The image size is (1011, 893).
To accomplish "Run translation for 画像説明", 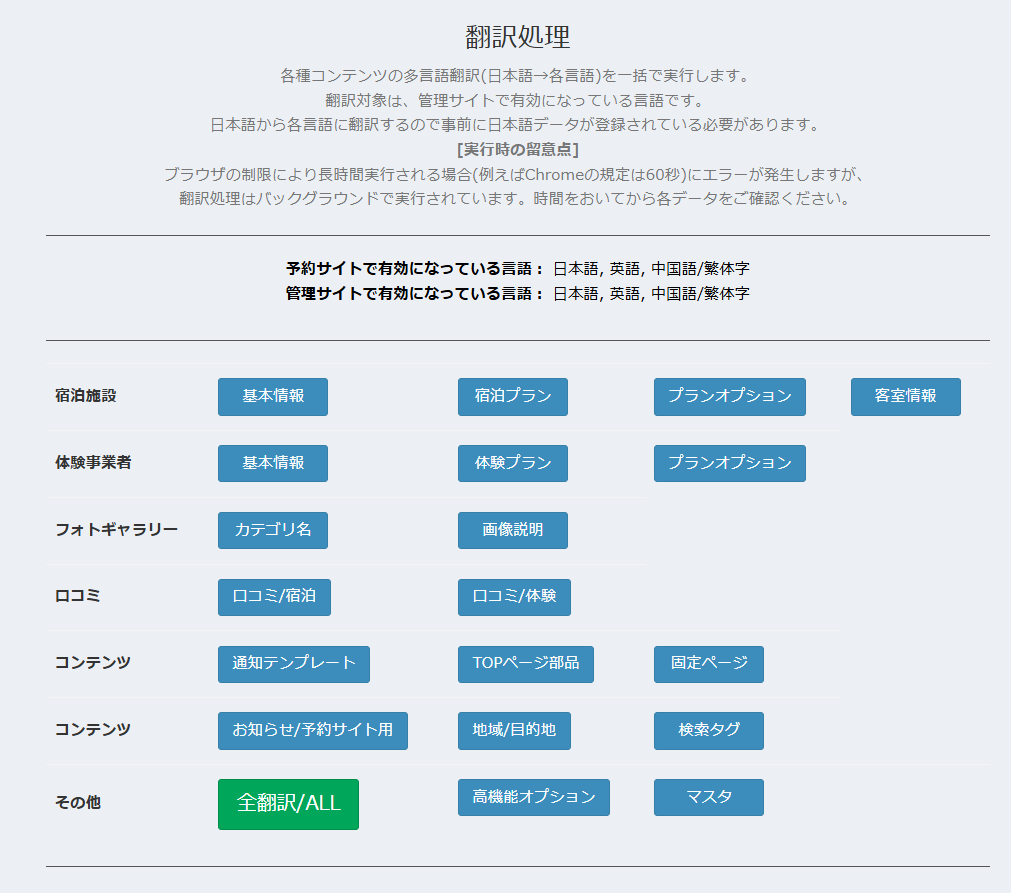I will tap(512, 530).
